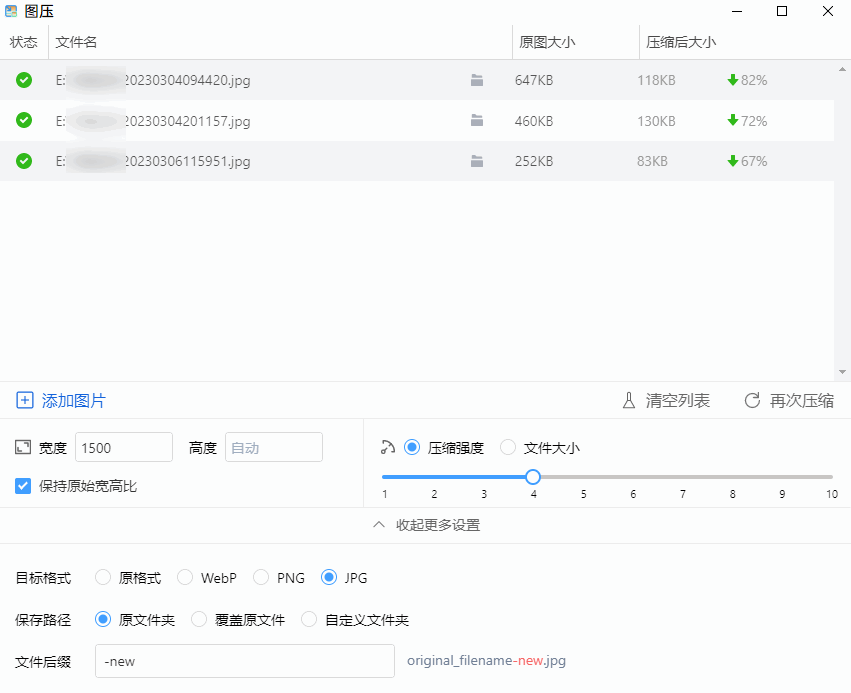Select the 覆盖原文件 save option
Image resolution: width=851 pixels, height=693 pixels.
pyautogui.click(x=199, y=620)
